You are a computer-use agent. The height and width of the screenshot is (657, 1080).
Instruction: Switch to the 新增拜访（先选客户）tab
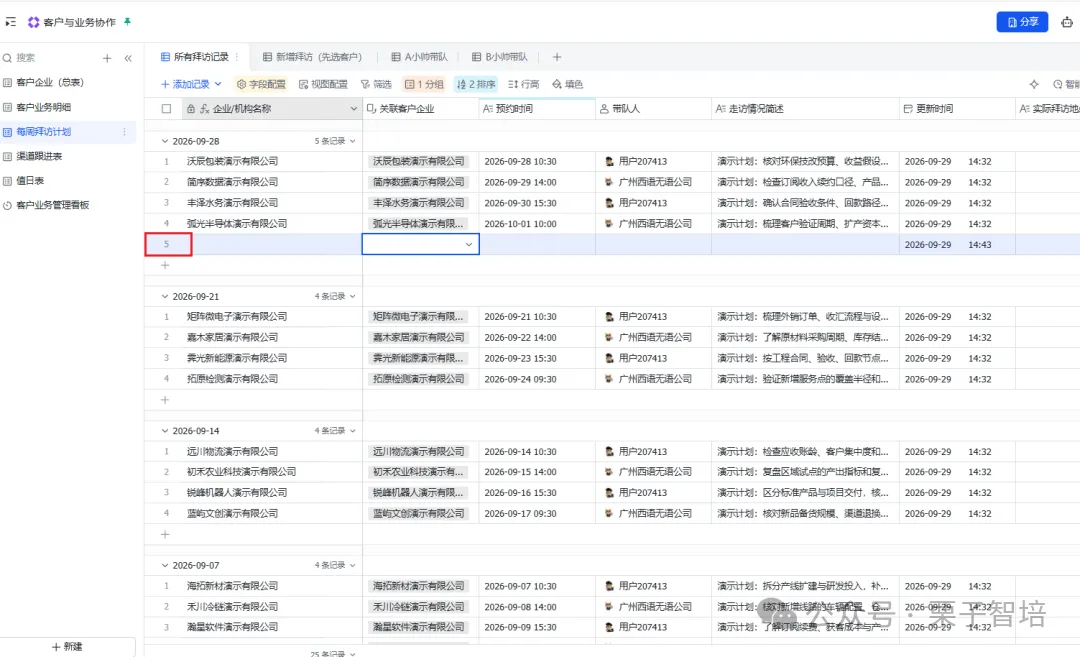pos(312,57)
